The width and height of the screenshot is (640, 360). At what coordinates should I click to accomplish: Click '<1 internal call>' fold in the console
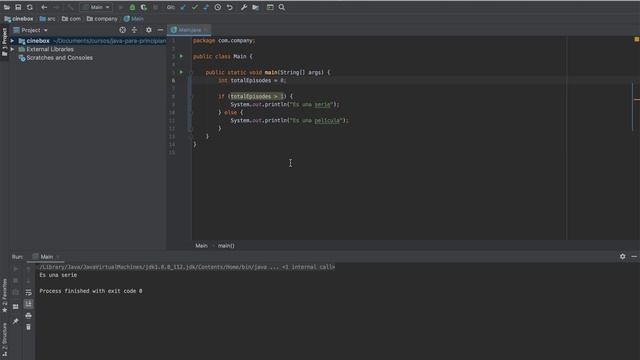[x=309, y=267]
